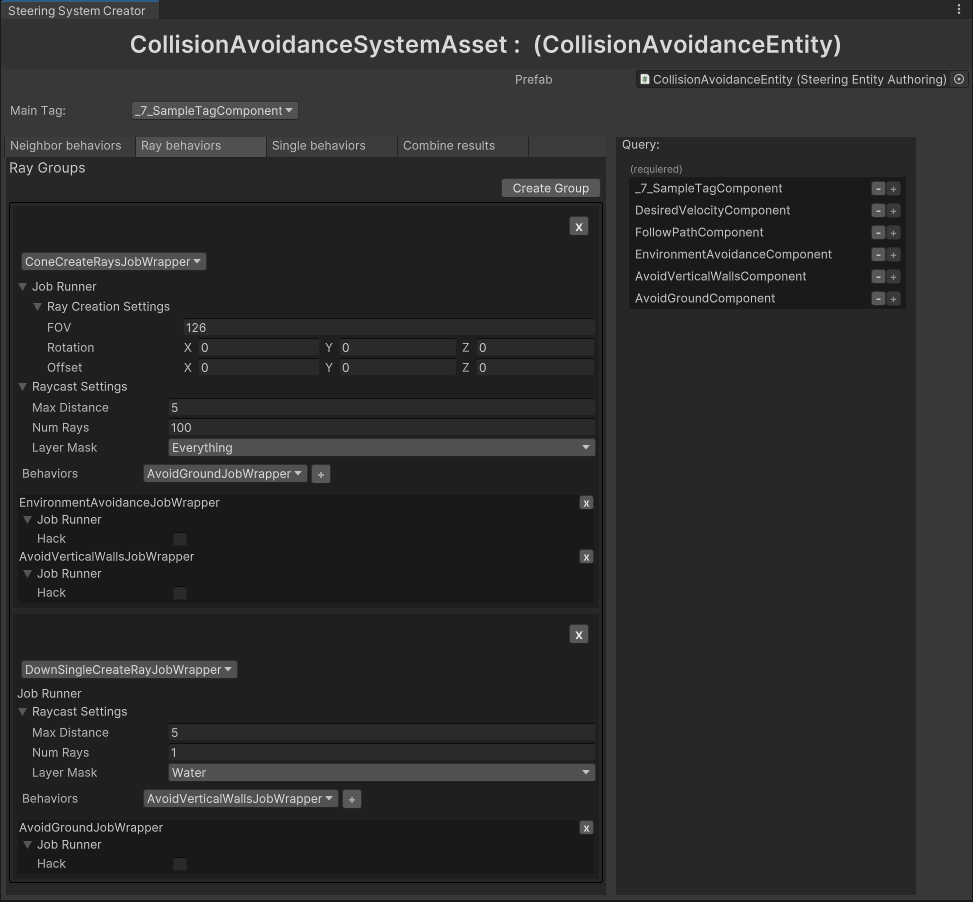Image resolution: width=973 pixels, height=902 pixels.
Task: Click plus next to FollowPathComponent
Action: (893, 233)
